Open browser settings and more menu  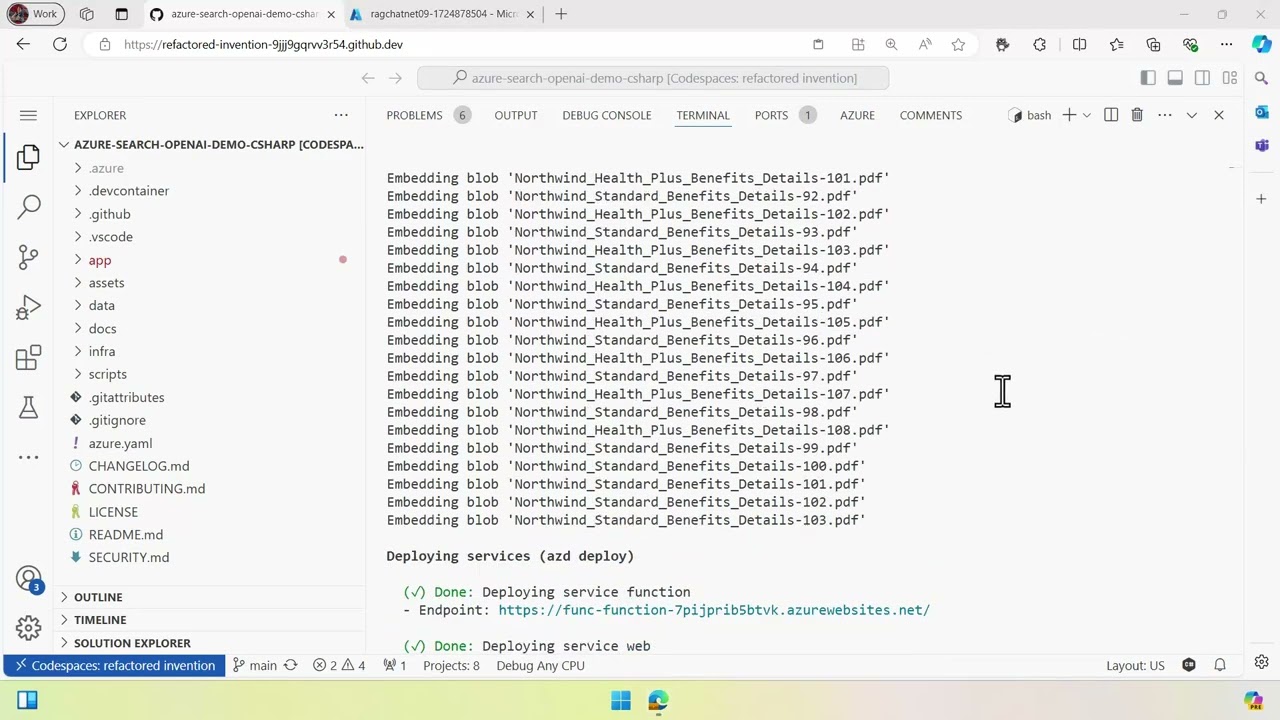(1227, 44)
